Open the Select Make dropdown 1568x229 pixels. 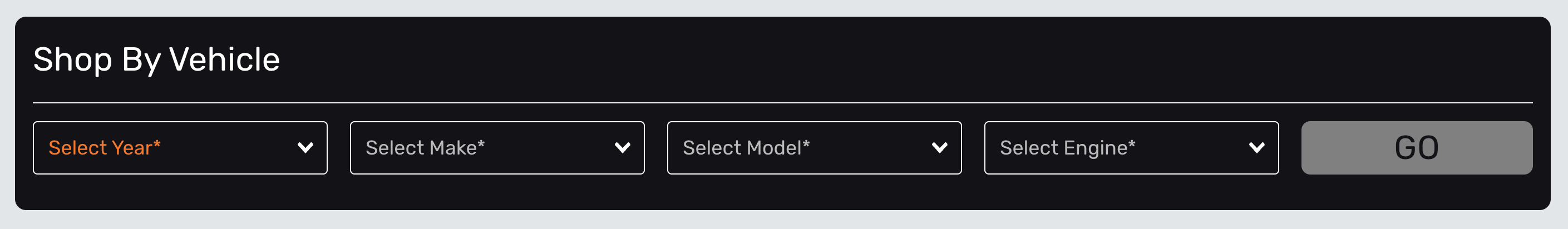(497, 148)
